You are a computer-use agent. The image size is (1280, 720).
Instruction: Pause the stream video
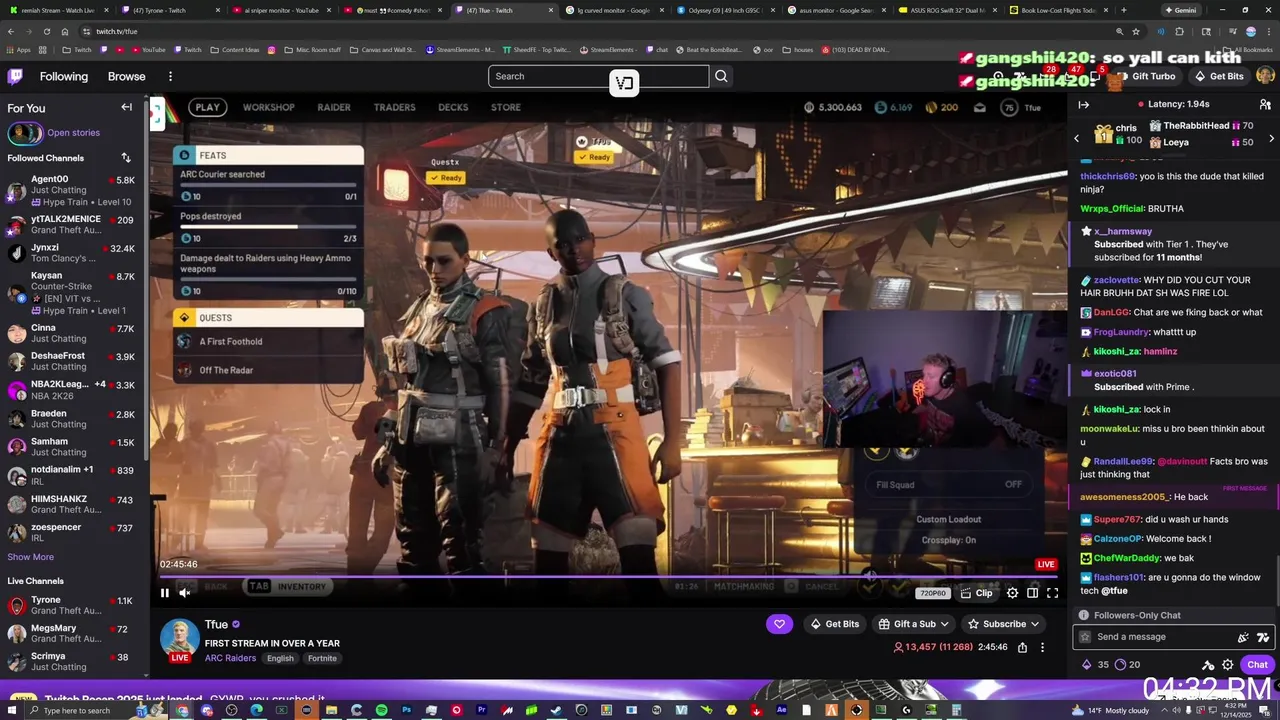point(165,593)
